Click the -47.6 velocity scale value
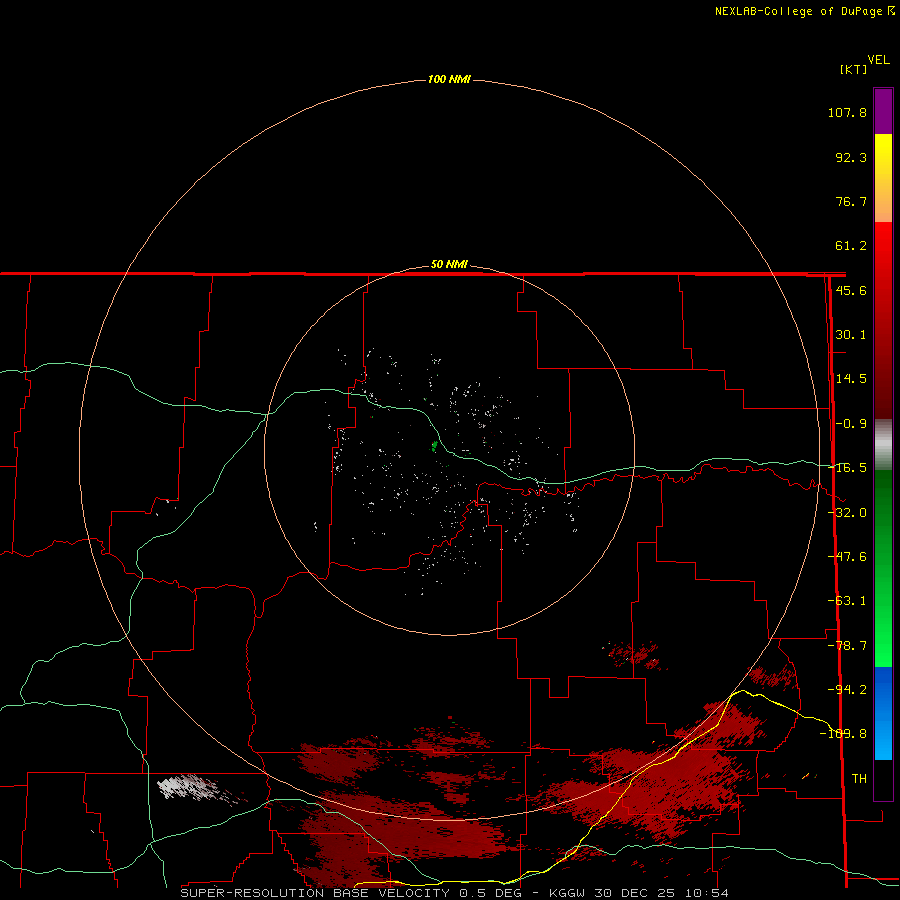Image resolution: width=900 pixels, height=900 pixels. [847, 557]
